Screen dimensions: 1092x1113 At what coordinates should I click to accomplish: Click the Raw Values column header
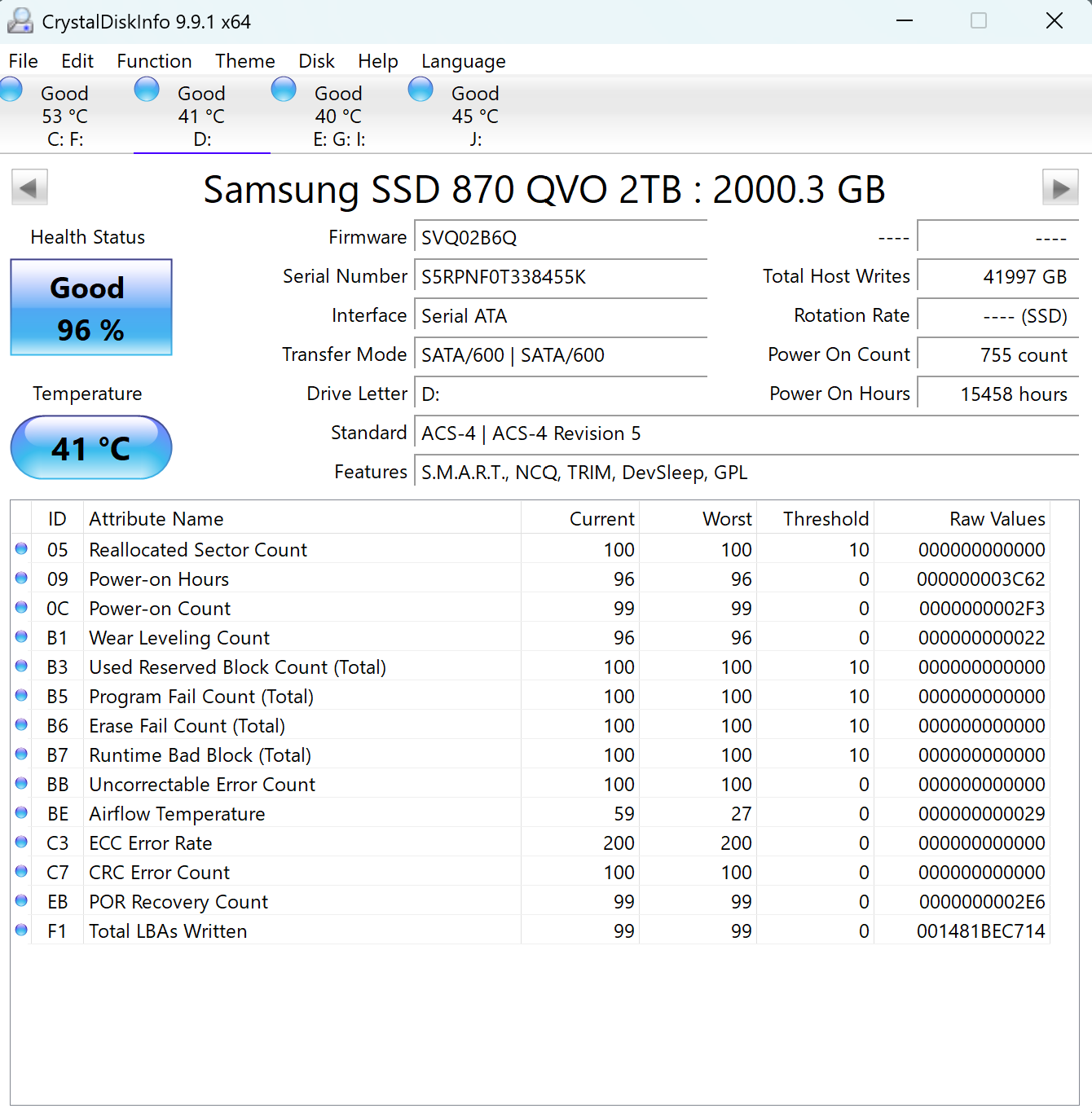click(962, 518)
